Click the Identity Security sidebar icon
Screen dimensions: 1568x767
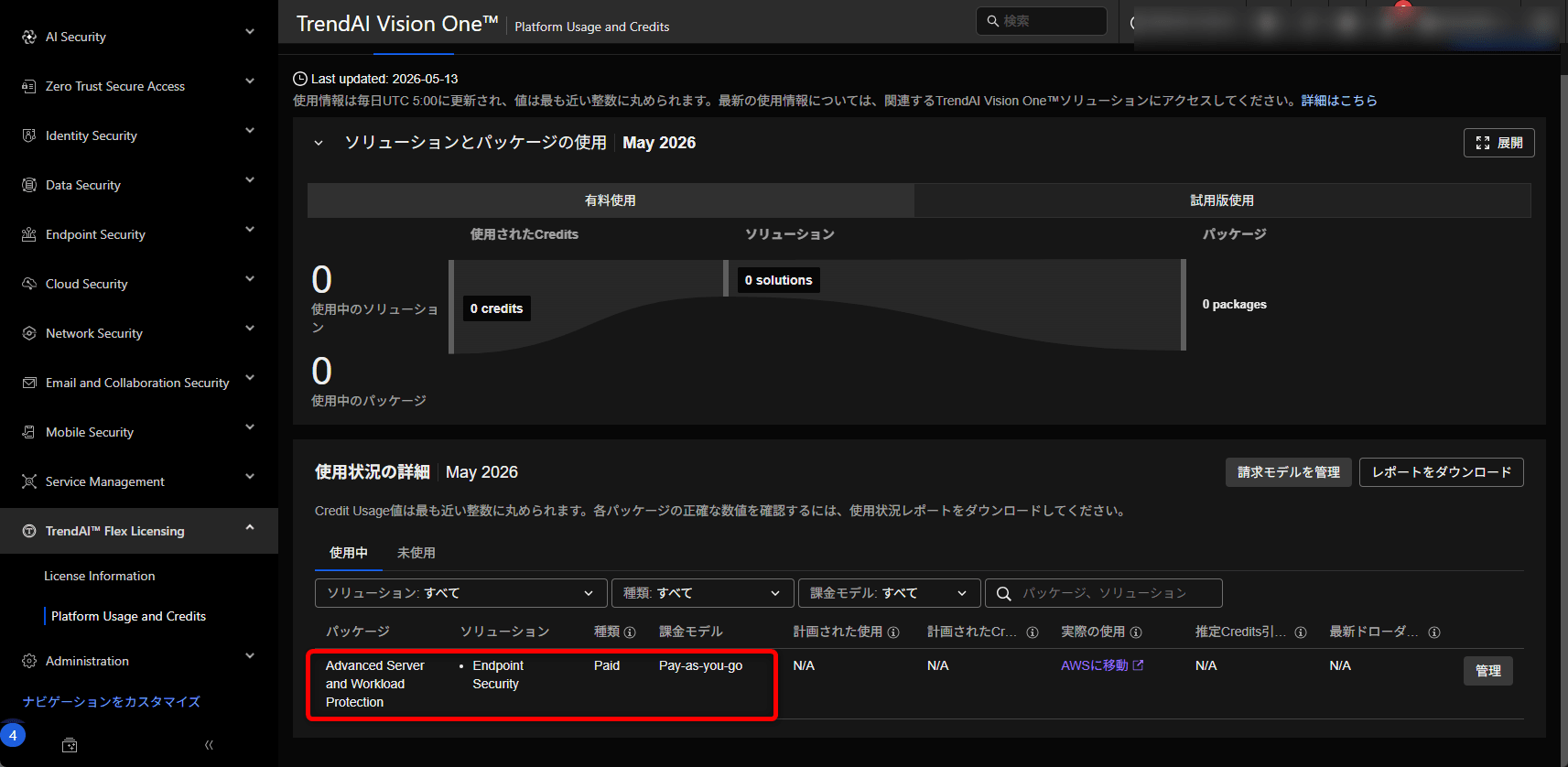(x=29, y=135)
